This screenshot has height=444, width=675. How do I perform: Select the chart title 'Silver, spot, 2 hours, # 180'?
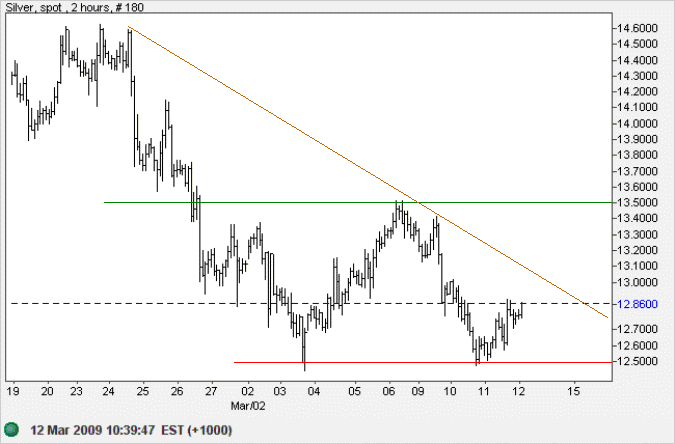74,7
